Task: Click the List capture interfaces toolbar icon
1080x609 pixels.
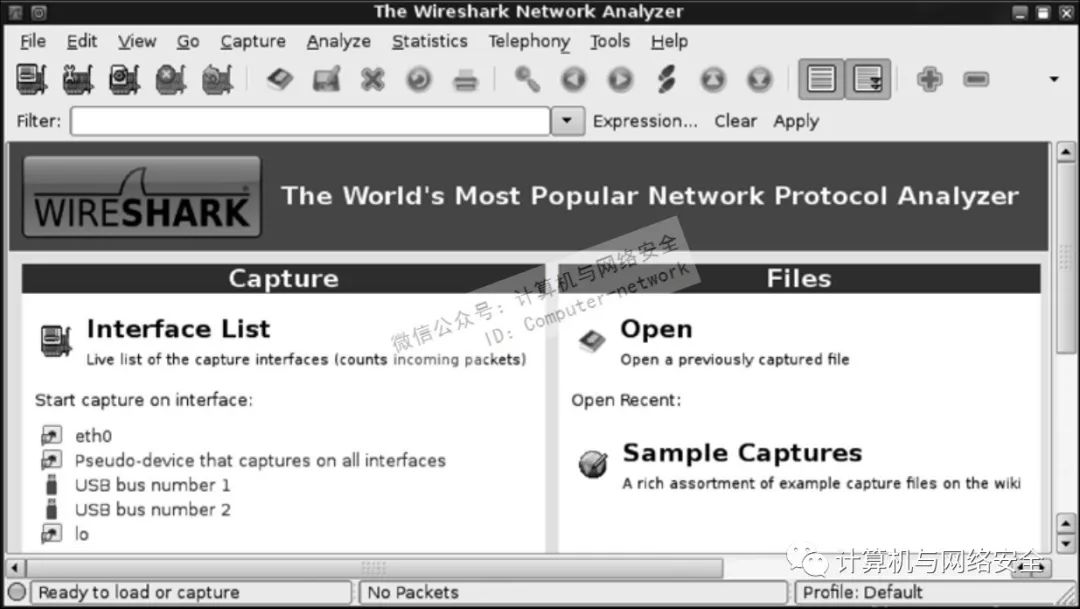Action: point(32,79)
